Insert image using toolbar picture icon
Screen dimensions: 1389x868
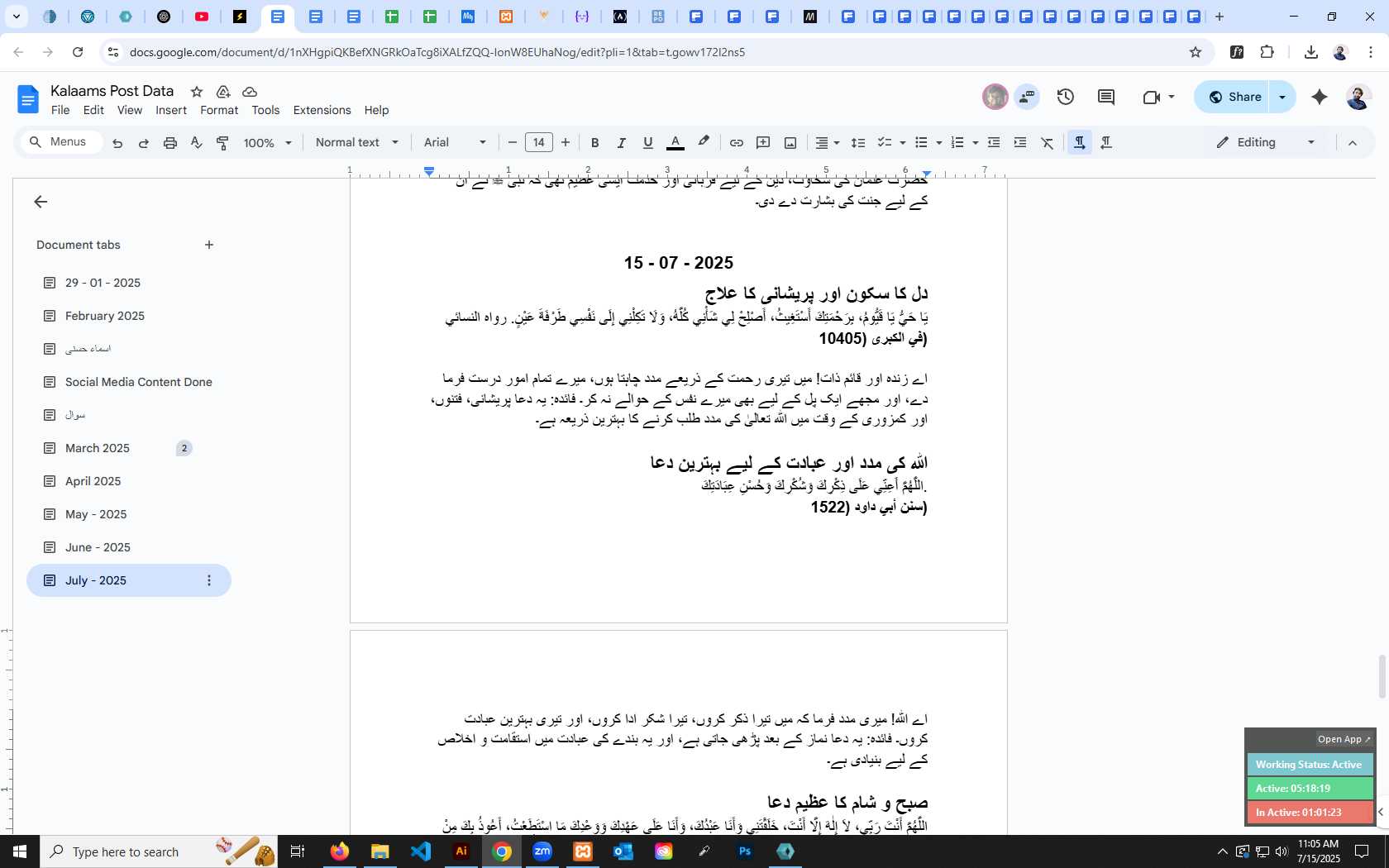coord(790,143)
